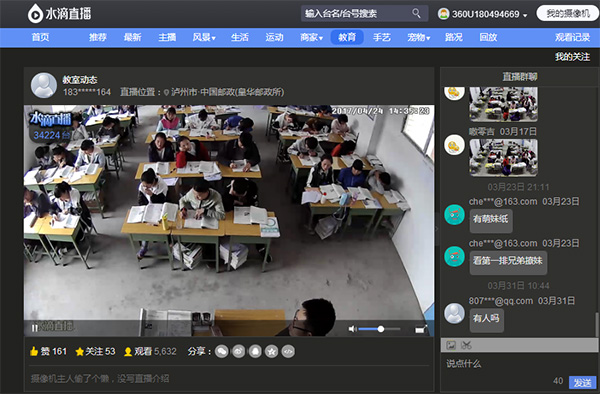Click the 水滴直播 logo
600x394 pixels.
point(59,14)
